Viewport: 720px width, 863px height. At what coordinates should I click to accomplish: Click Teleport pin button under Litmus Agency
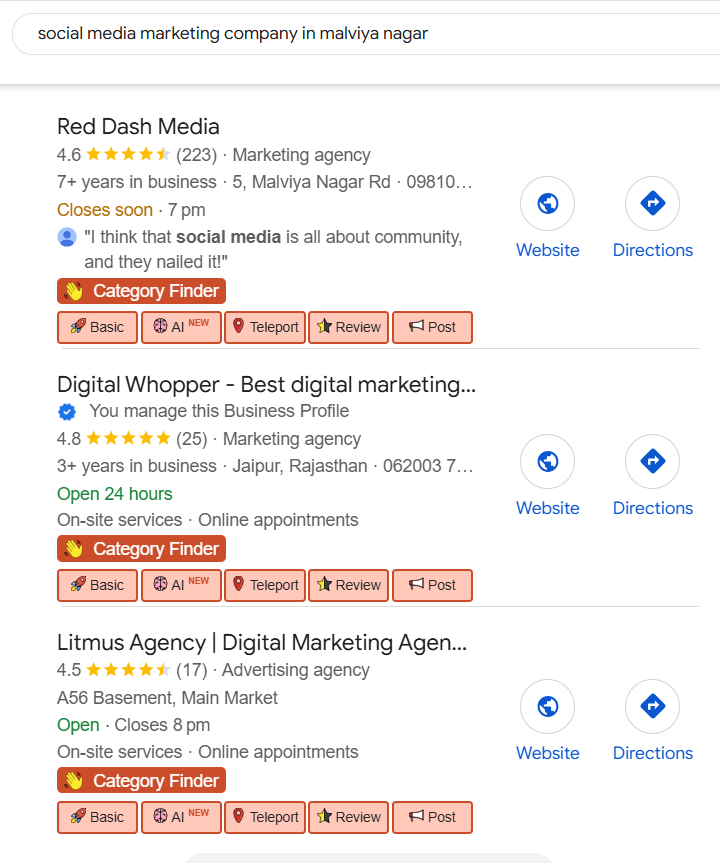click(x=265, y=817)
